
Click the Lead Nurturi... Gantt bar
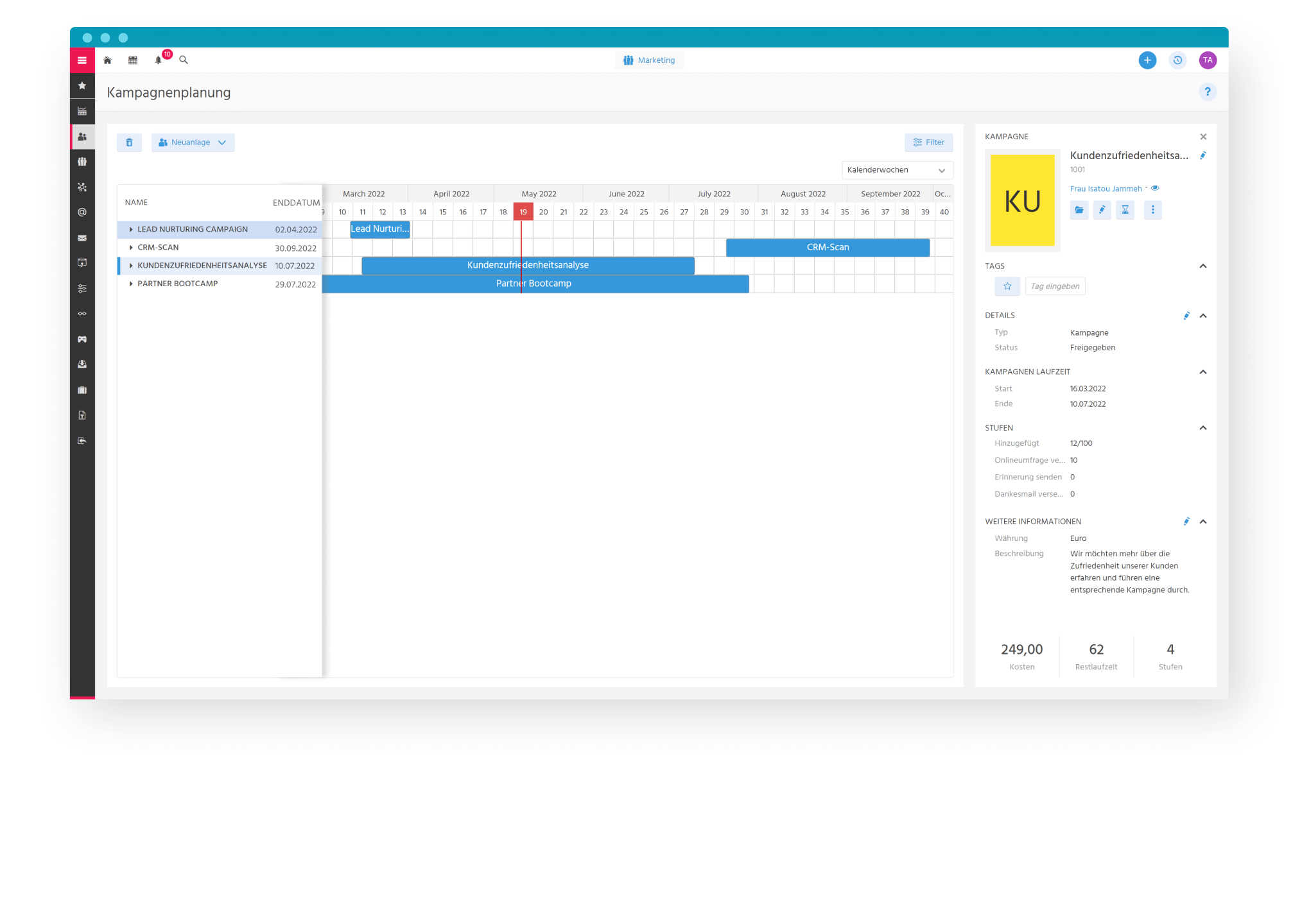coord(379,229)
